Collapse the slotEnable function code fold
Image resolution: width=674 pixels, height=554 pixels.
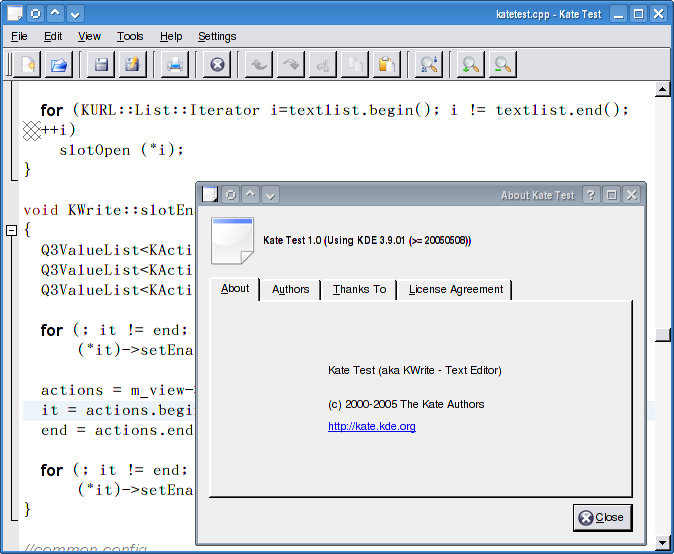coord(12,230)
